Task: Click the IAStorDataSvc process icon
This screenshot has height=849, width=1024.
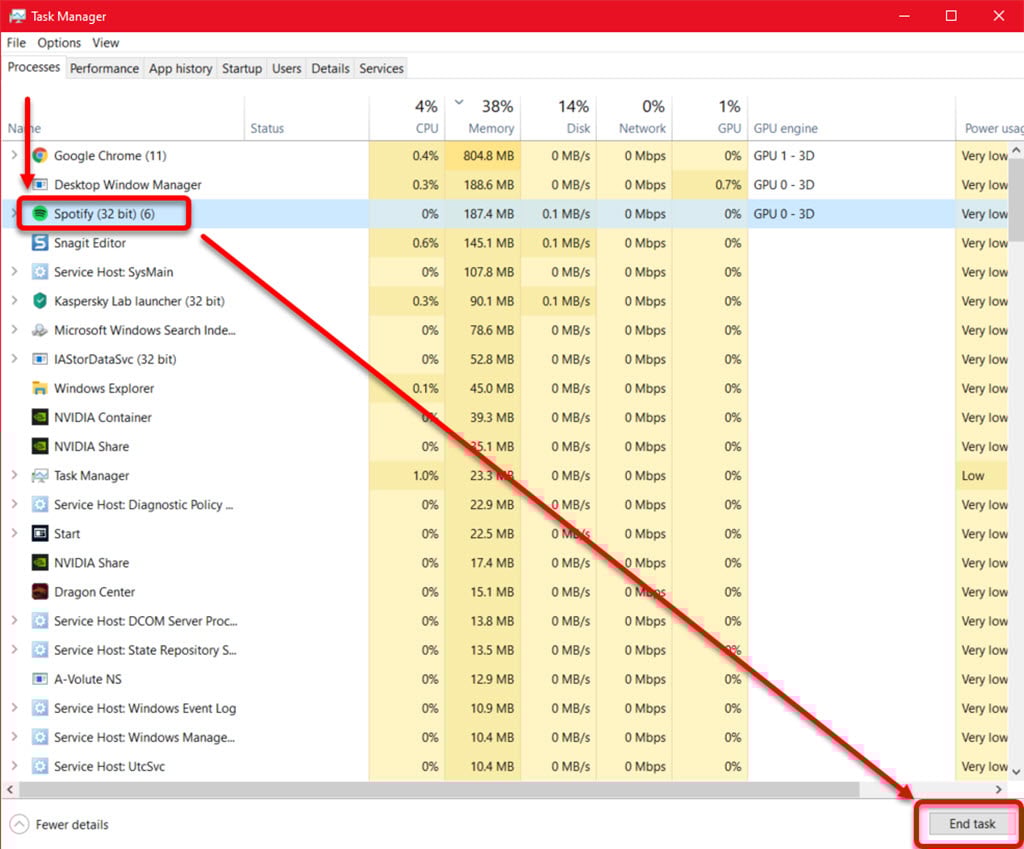Action: tap(40, 359)
